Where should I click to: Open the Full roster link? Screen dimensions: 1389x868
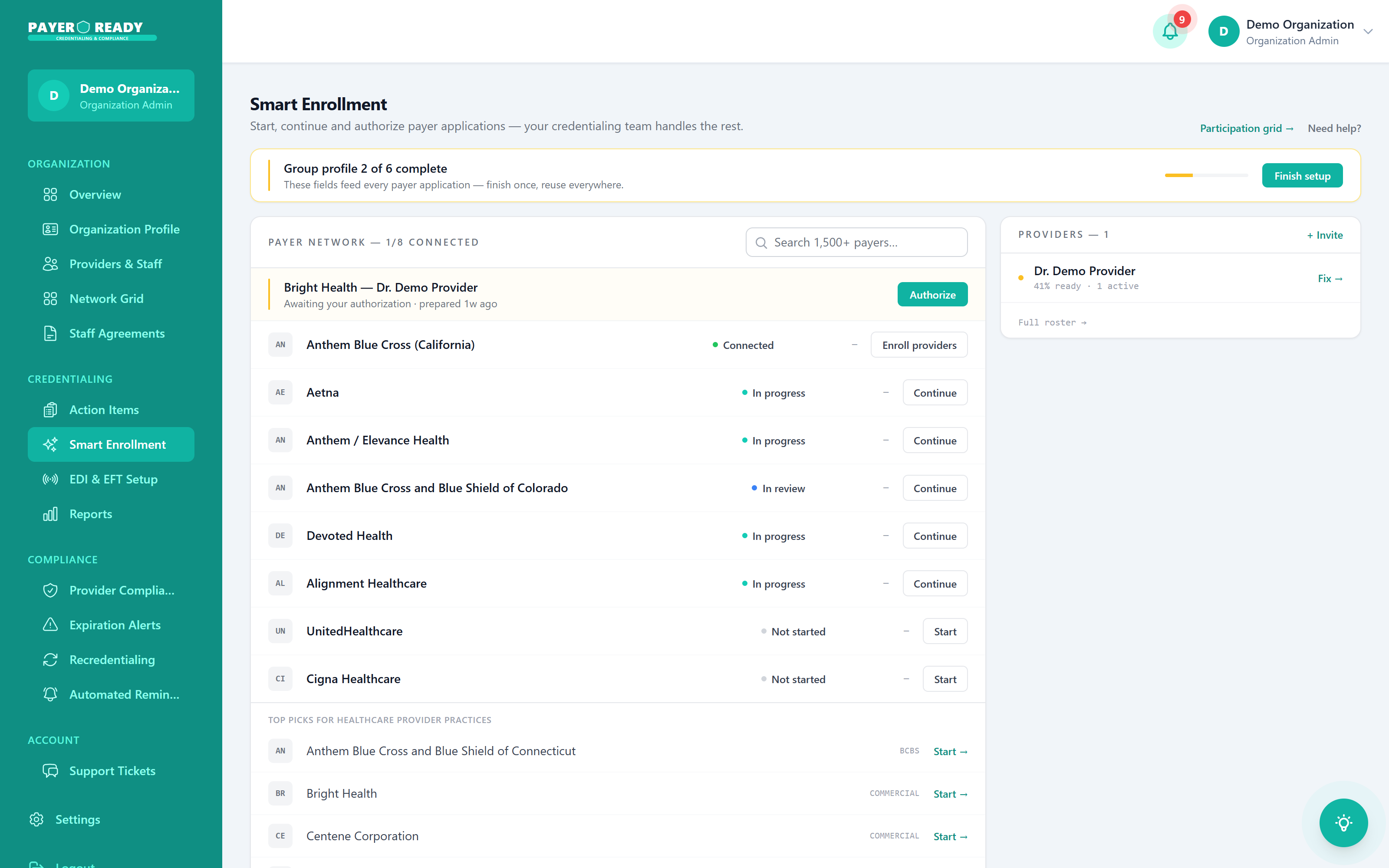(1052, 322)
